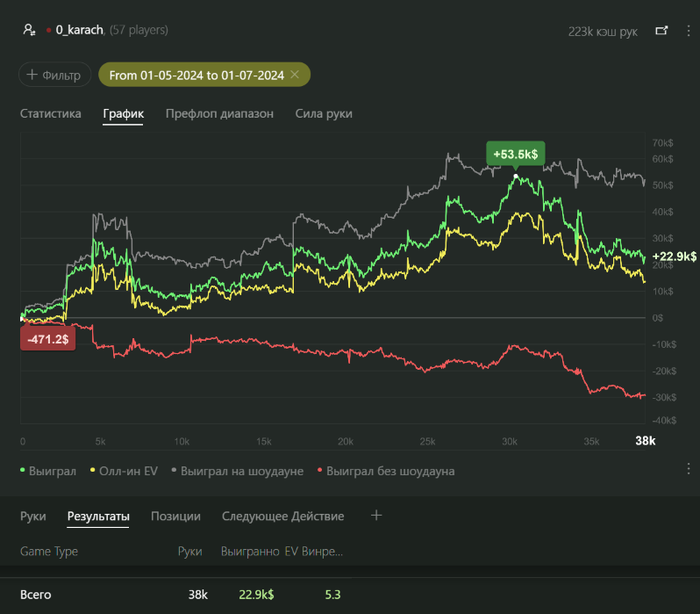This screenshot has height=614, width=700.
Task: Open the Префлоп диапазон tab
Action: [219, 114]
